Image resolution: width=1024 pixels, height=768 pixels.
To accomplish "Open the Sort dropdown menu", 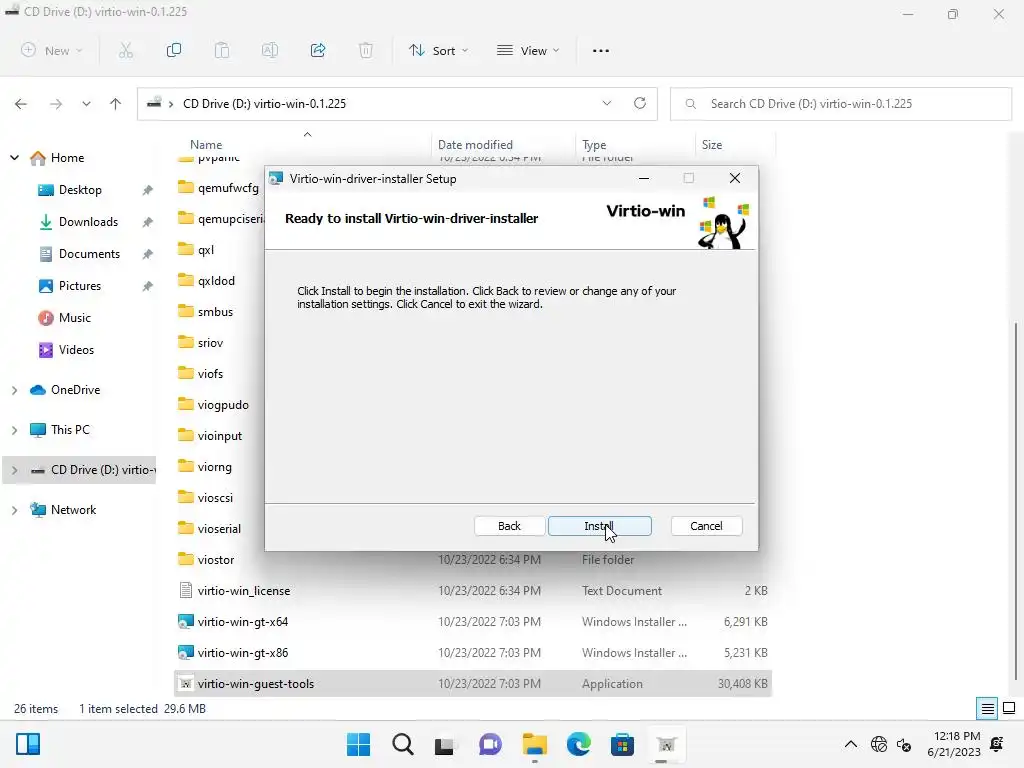I will tap(438, 50).
